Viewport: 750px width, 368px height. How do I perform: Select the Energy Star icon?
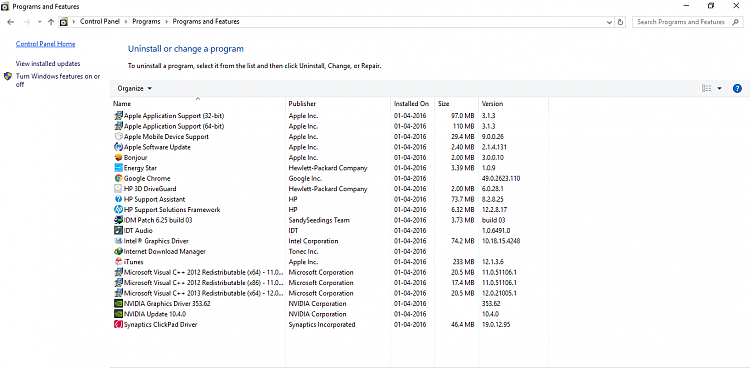pos(119,168)
